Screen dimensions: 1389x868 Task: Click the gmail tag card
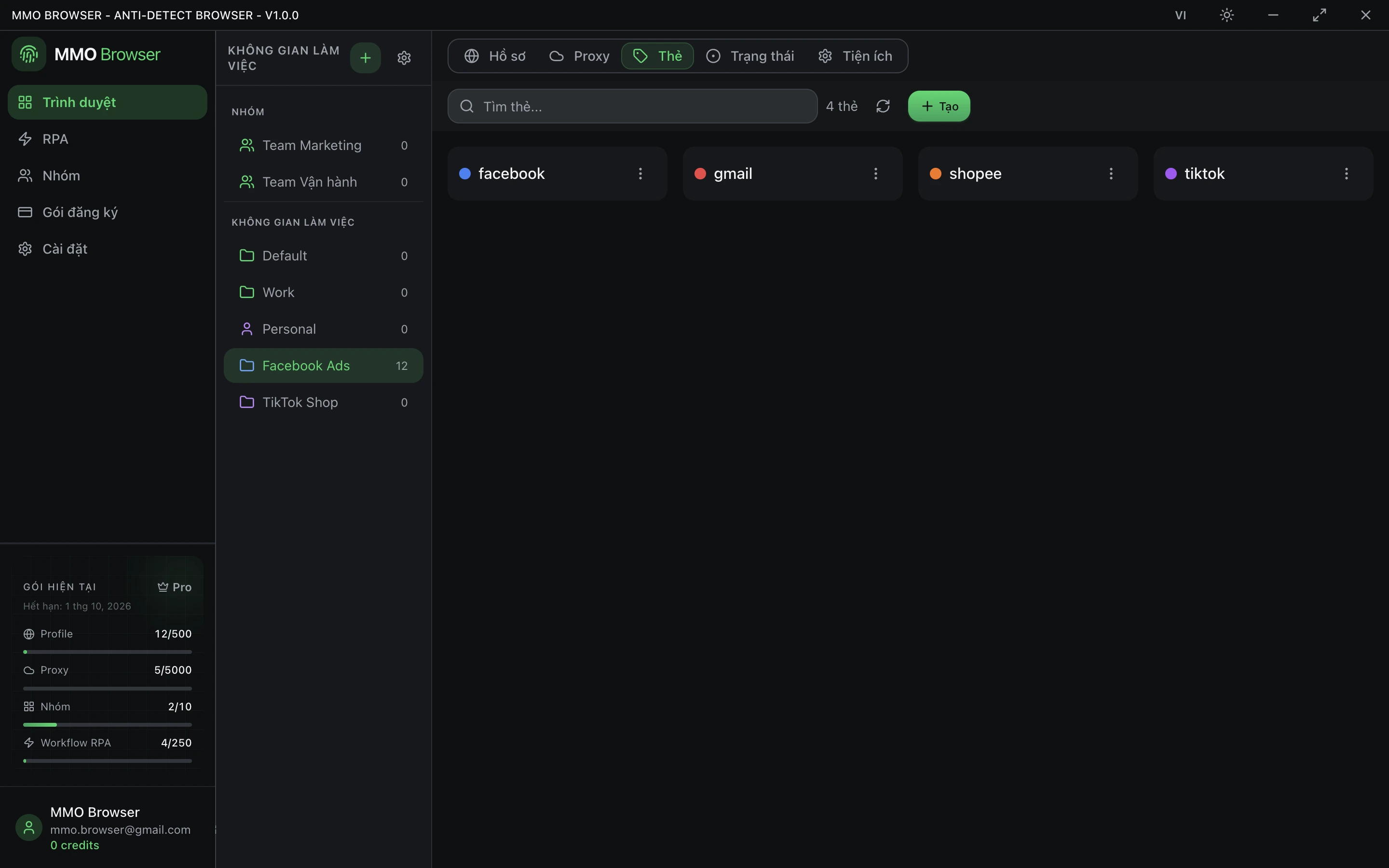coord(793,174)
